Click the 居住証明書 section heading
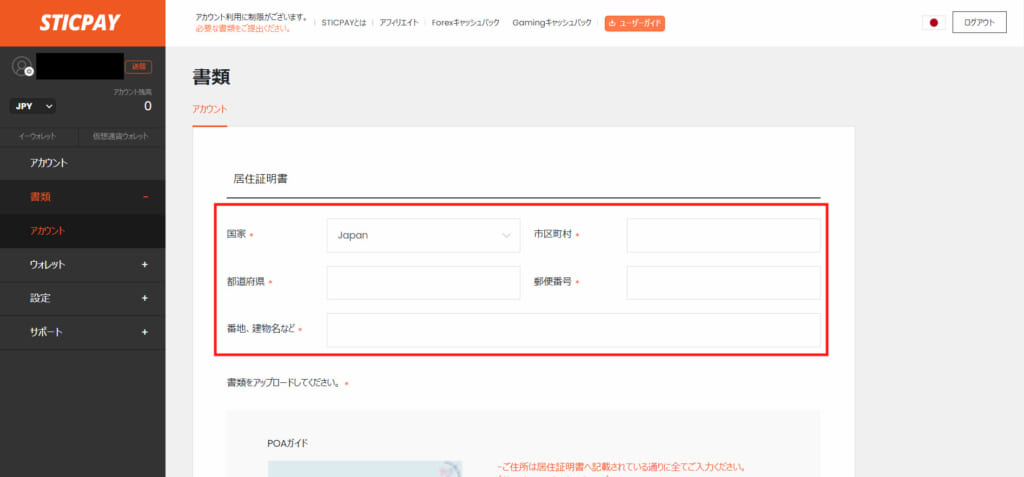Image resolution: width=1024 pixels, height=477 pixels. [x=261, y=179]
